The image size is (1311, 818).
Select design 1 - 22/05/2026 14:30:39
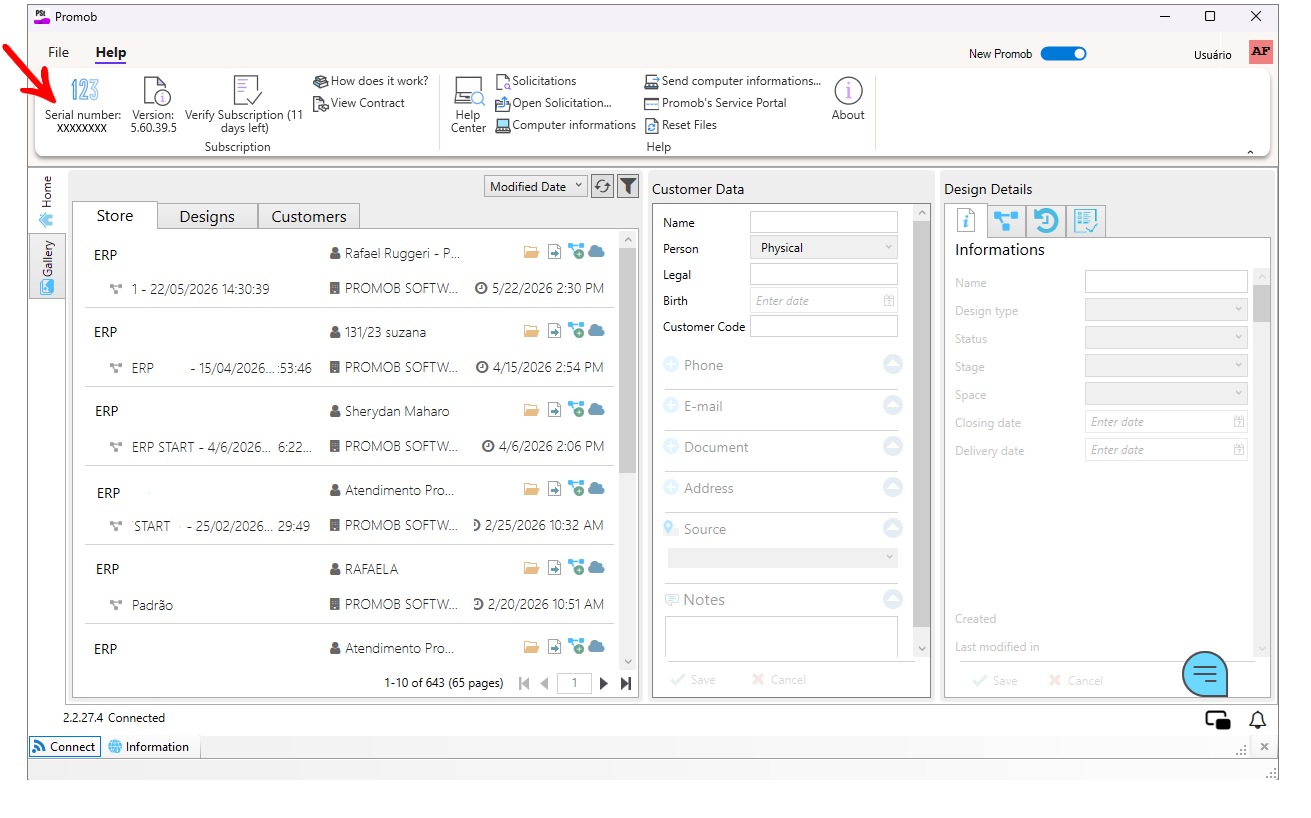pyautogui.click(x=200, y=289)
